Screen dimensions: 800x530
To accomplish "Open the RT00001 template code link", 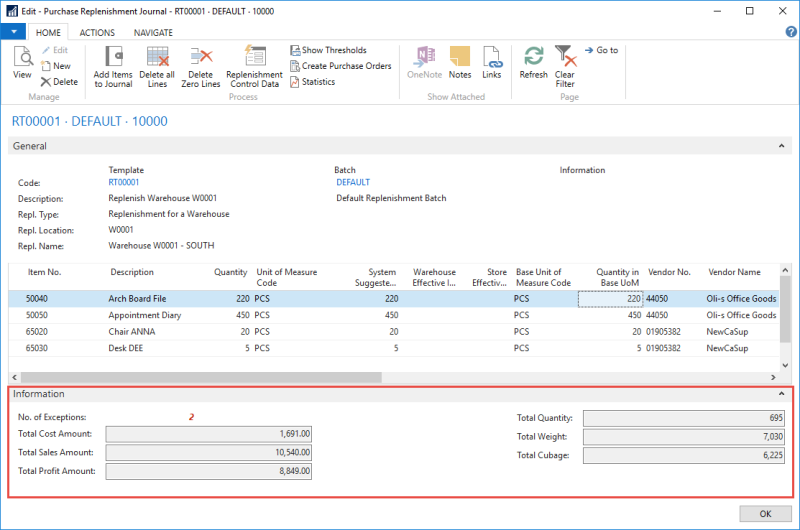I will [124, 183].
